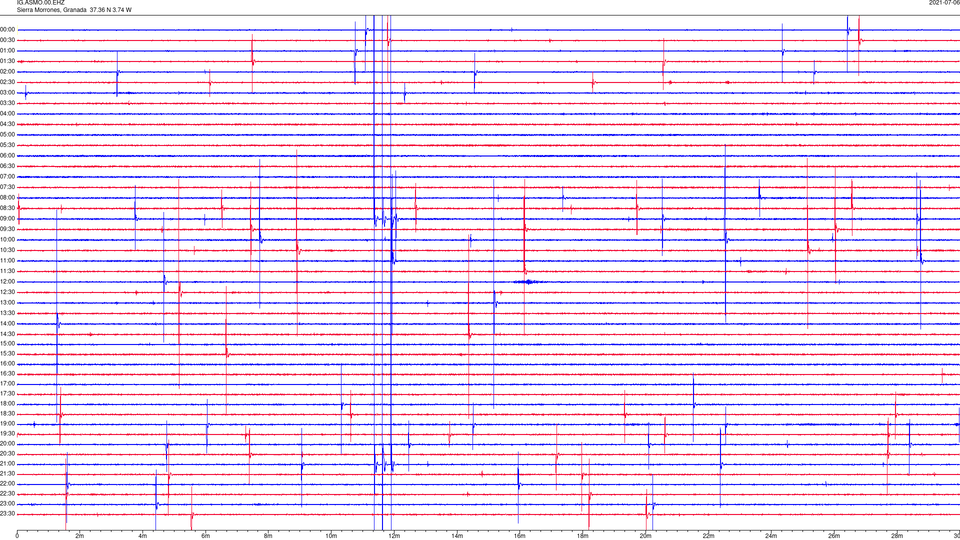The width and height of the screenshot is (960, 540).
Task: Click the 12m minute axis label
Action: [x=394, y=536]
